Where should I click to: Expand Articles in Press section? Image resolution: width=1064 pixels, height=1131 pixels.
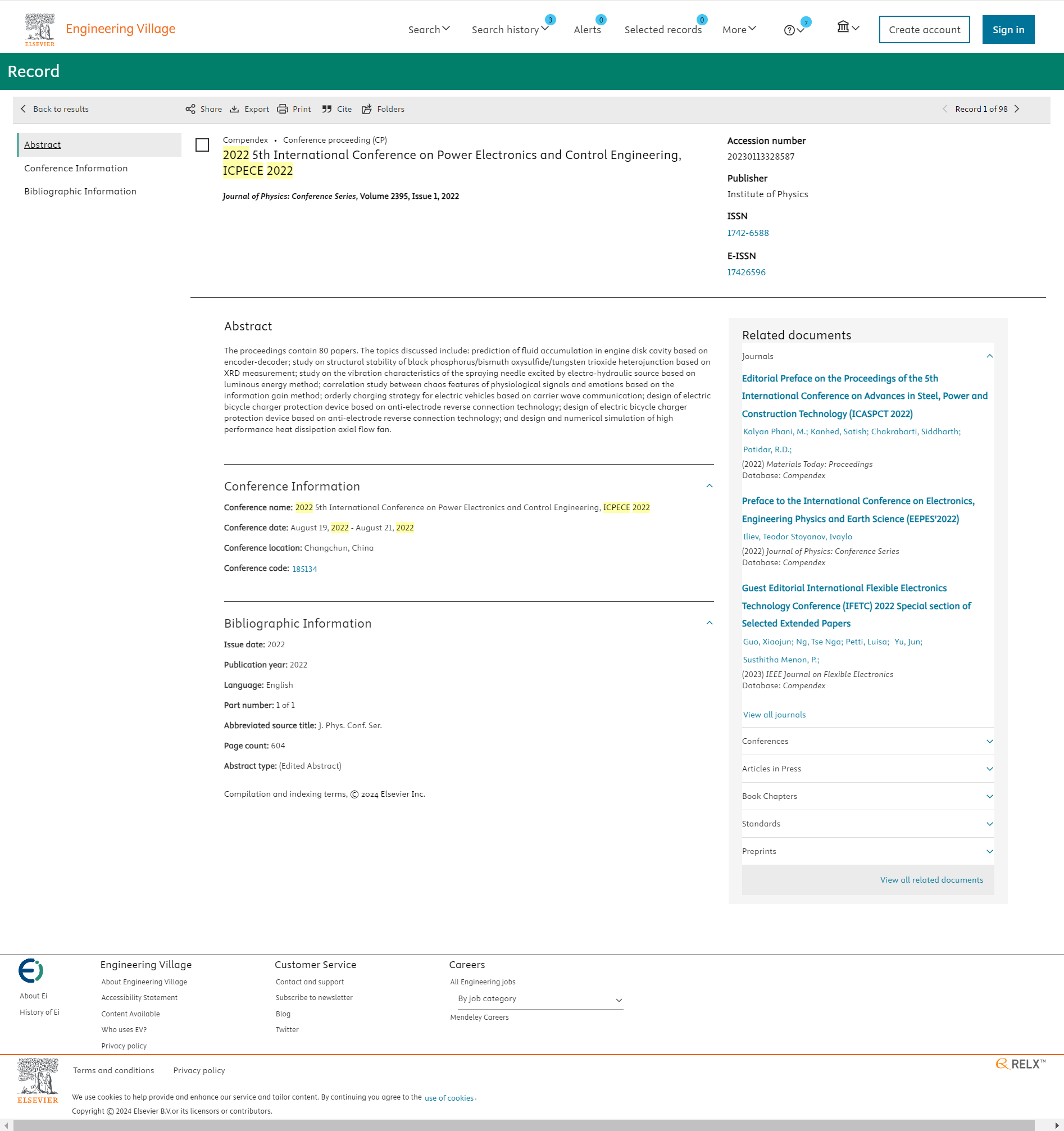[868, 769]
